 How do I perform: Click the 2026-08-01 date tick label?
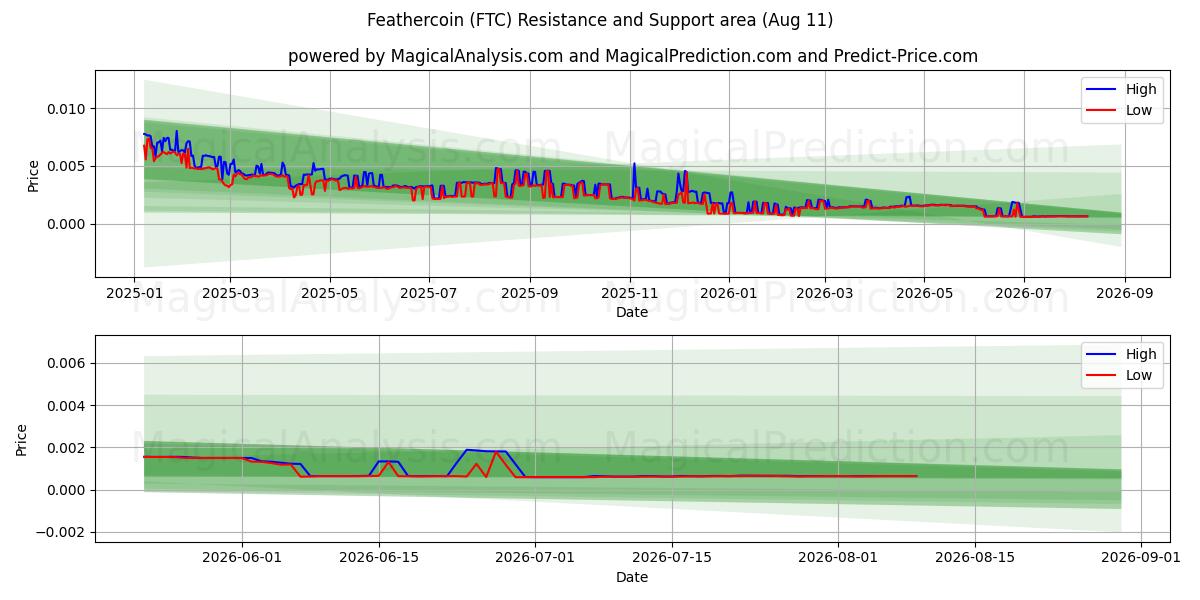point(839,558)
